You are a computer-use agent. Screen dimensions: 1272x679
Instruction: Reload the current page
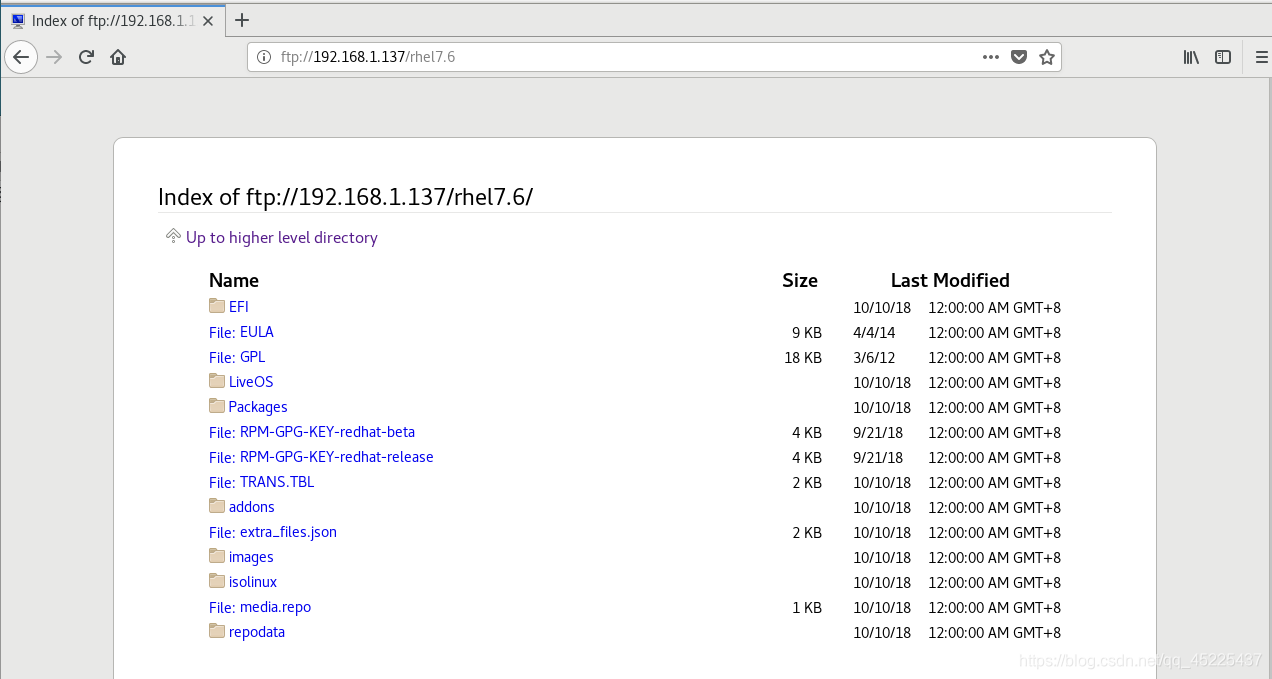coord(86,57)
